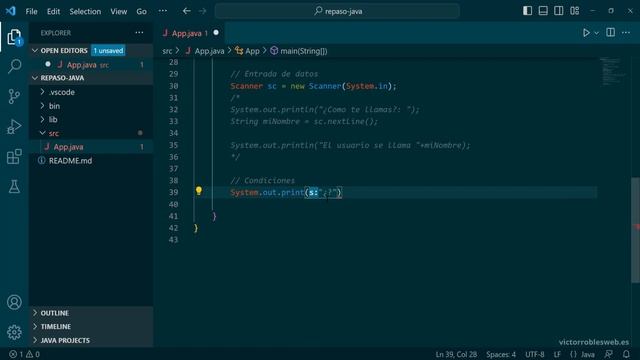Screen dimensions: 640x360
Task: Click the src breadcrumb
Action: [x=167, y=51]
